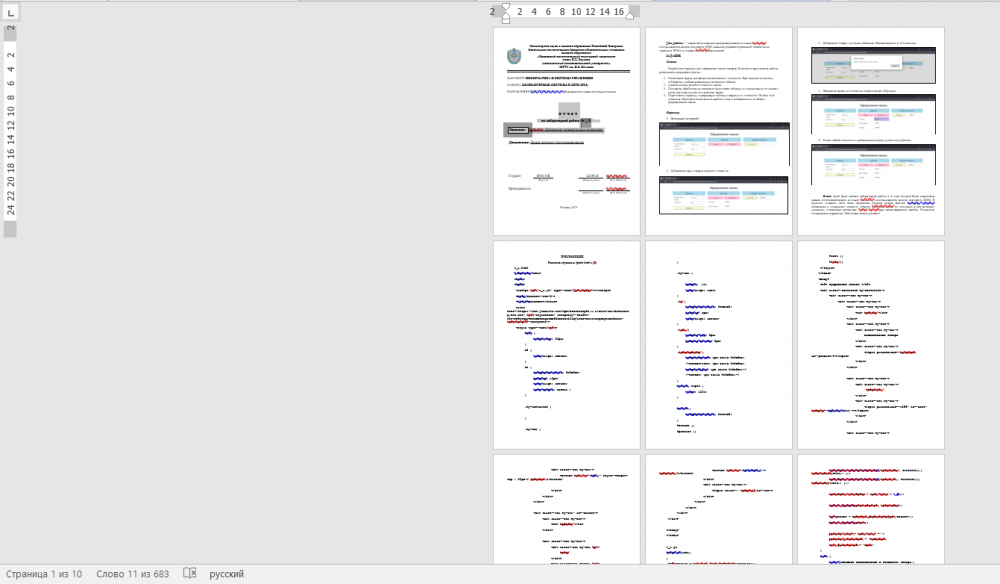Select the title page of the report
The height and width of the screenshot is (584, 1000).
567,131
